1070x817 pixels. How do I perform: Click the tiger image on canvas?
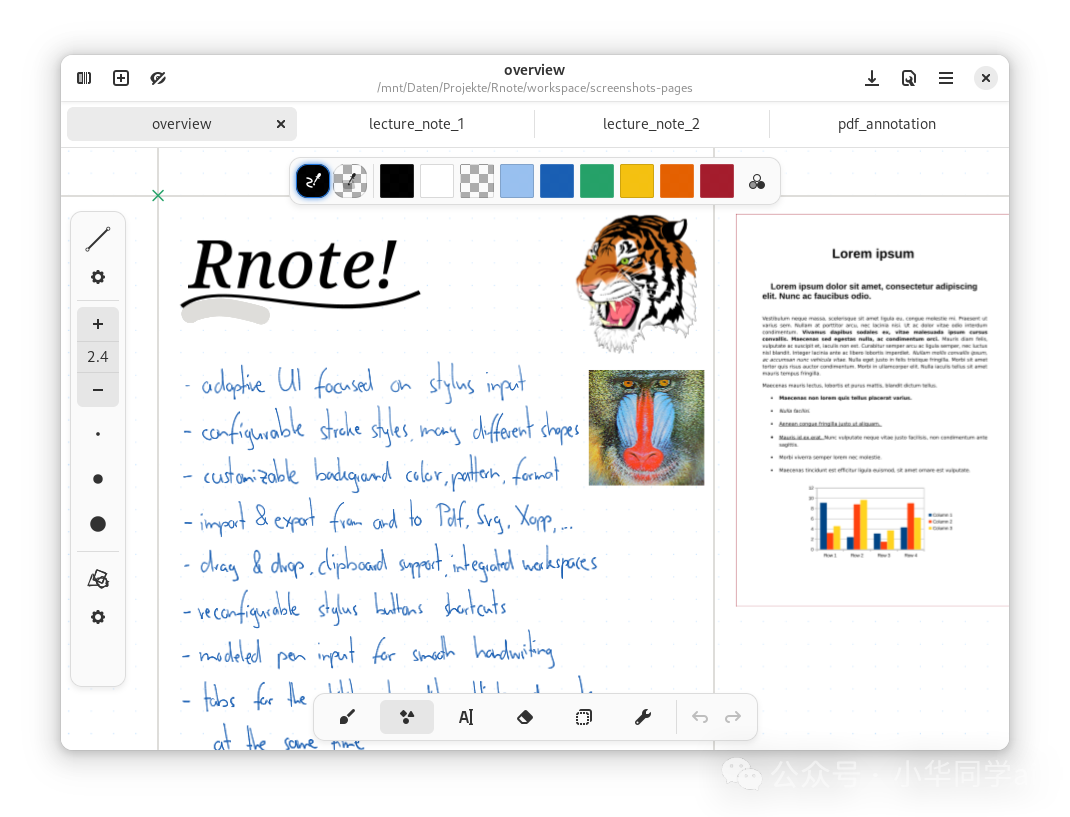tap(637, 283)
